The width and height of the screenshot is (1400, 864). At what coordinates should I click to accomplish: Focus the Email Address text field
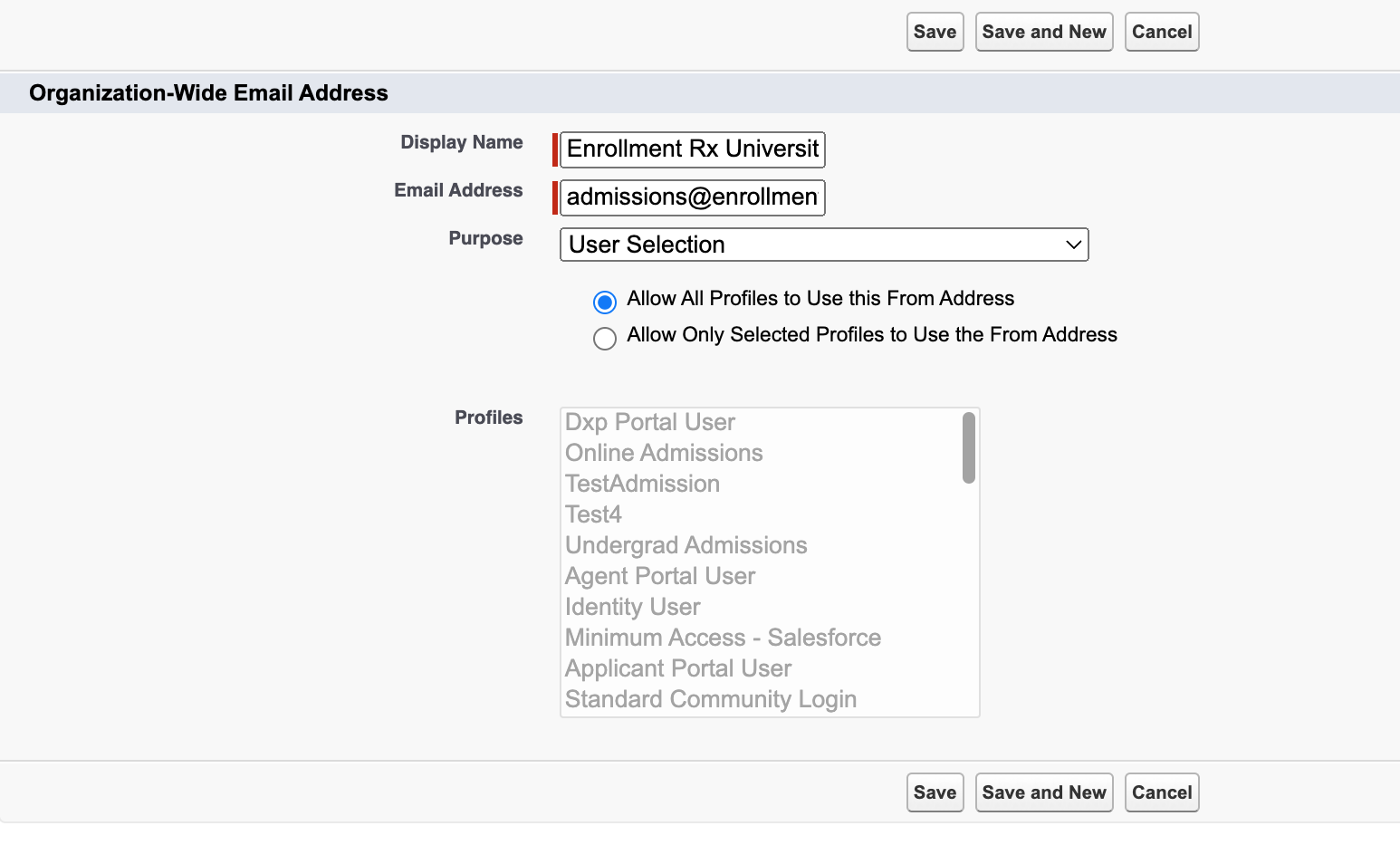coord(692,197)
